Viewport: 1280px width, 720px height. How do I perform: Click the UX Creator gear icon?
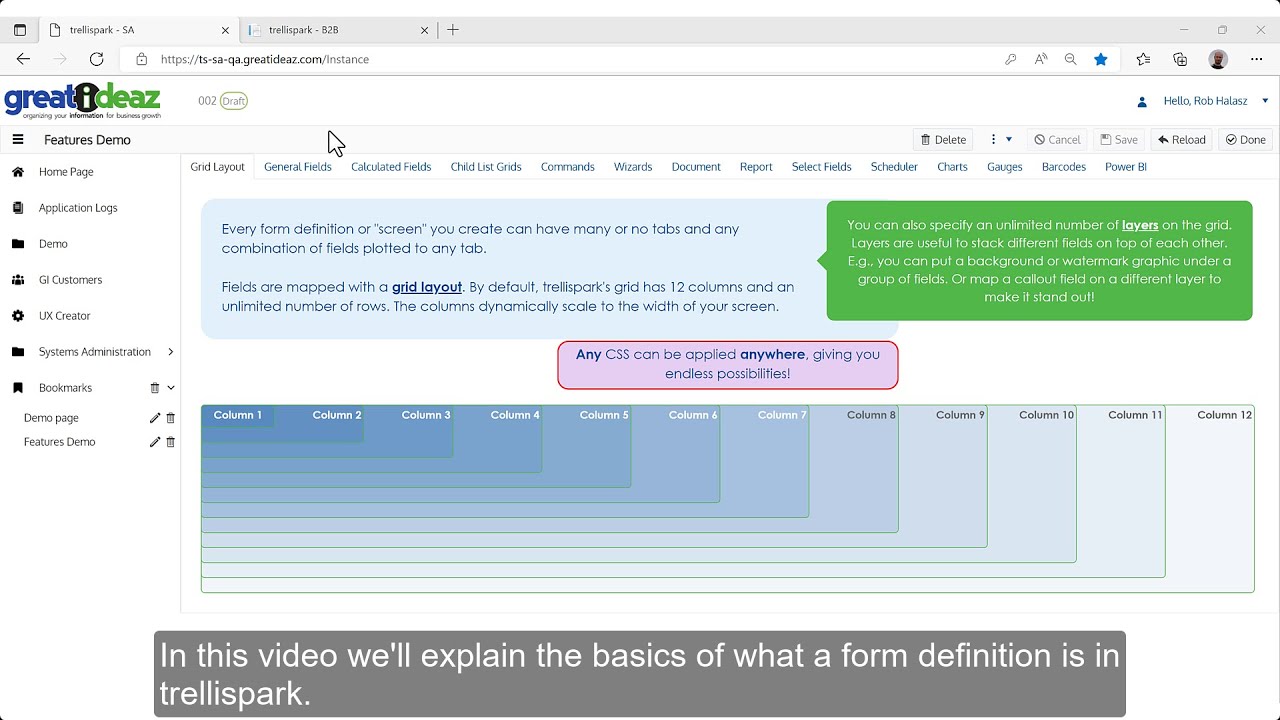coord(18,316)
